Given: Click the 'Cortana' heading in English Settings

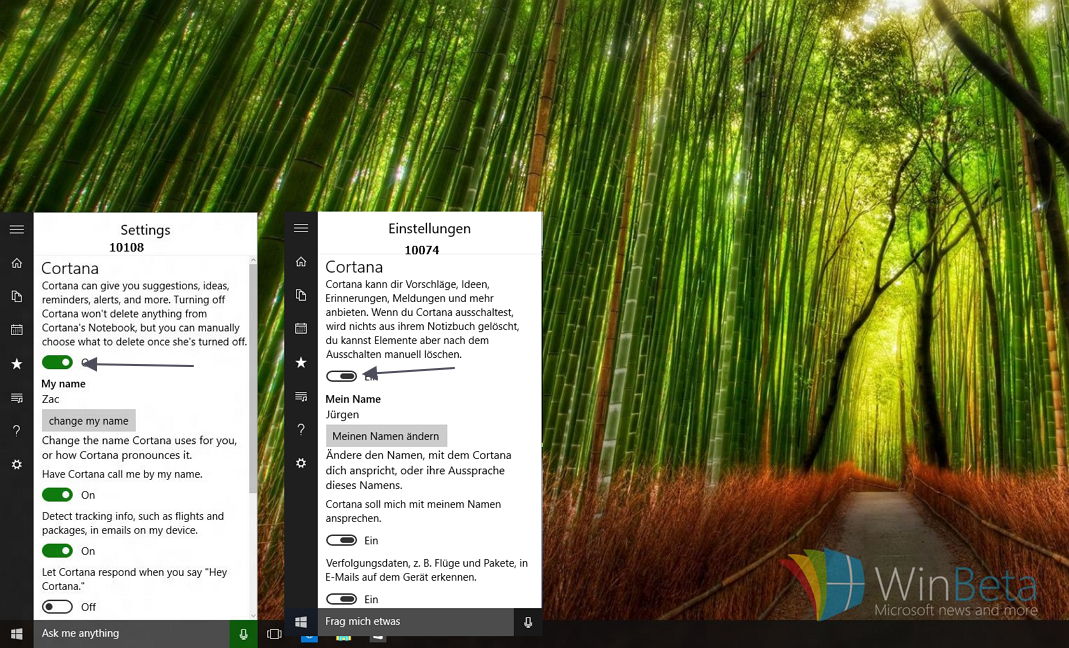Looking at the screenshot, I should click(70, 268).
